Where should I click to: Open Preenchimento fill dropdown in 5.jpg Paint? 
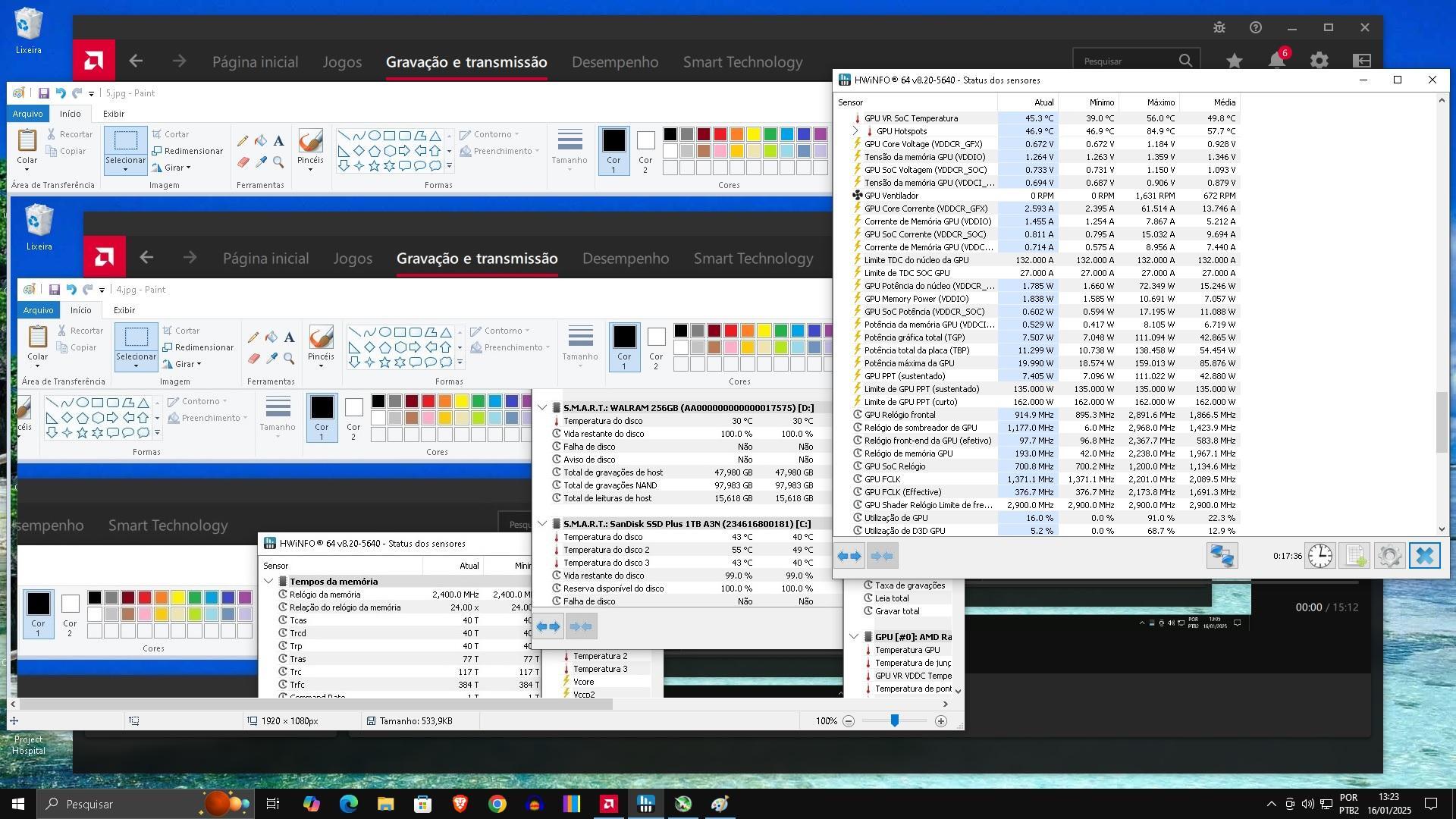point(500,151)
